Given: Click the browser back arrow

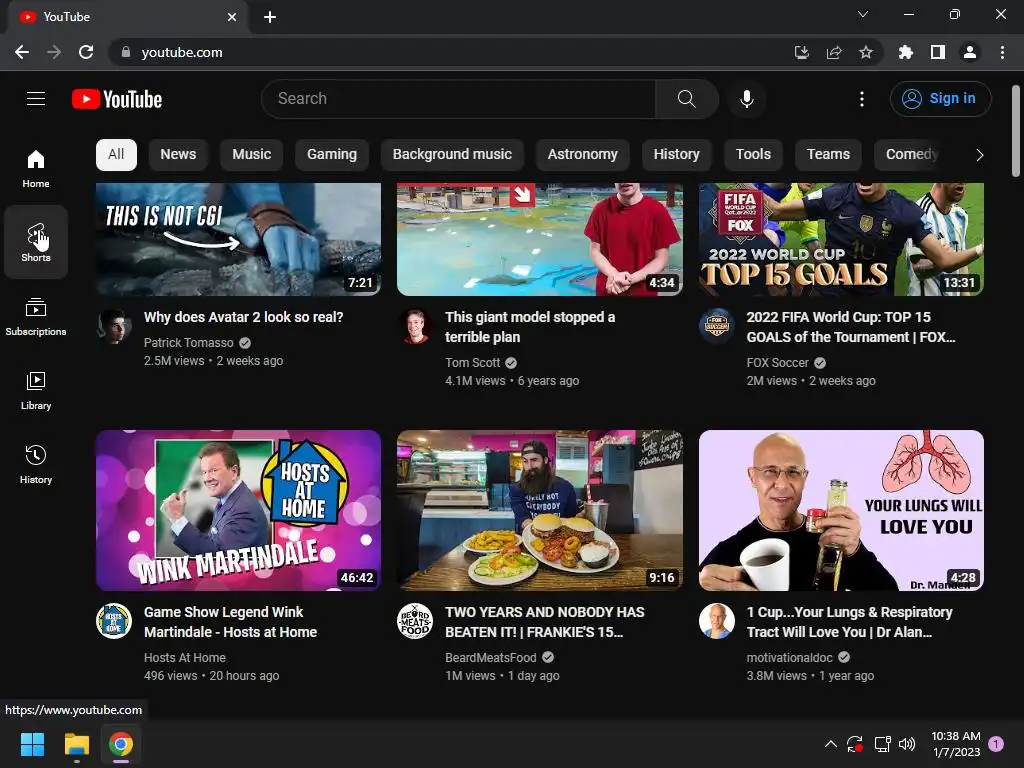Looking at the screenshot, I should coord(22,52).
